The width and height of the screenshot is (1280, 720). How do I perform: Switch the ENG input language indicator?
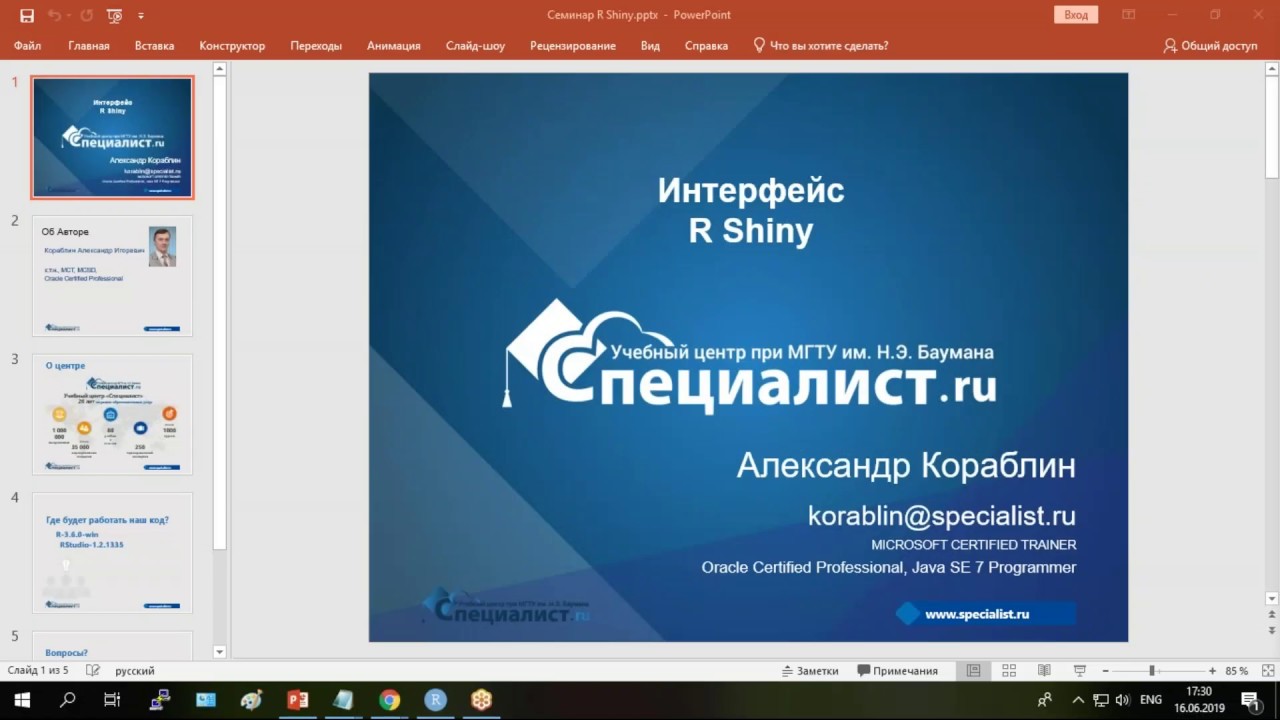(1150, 700)
